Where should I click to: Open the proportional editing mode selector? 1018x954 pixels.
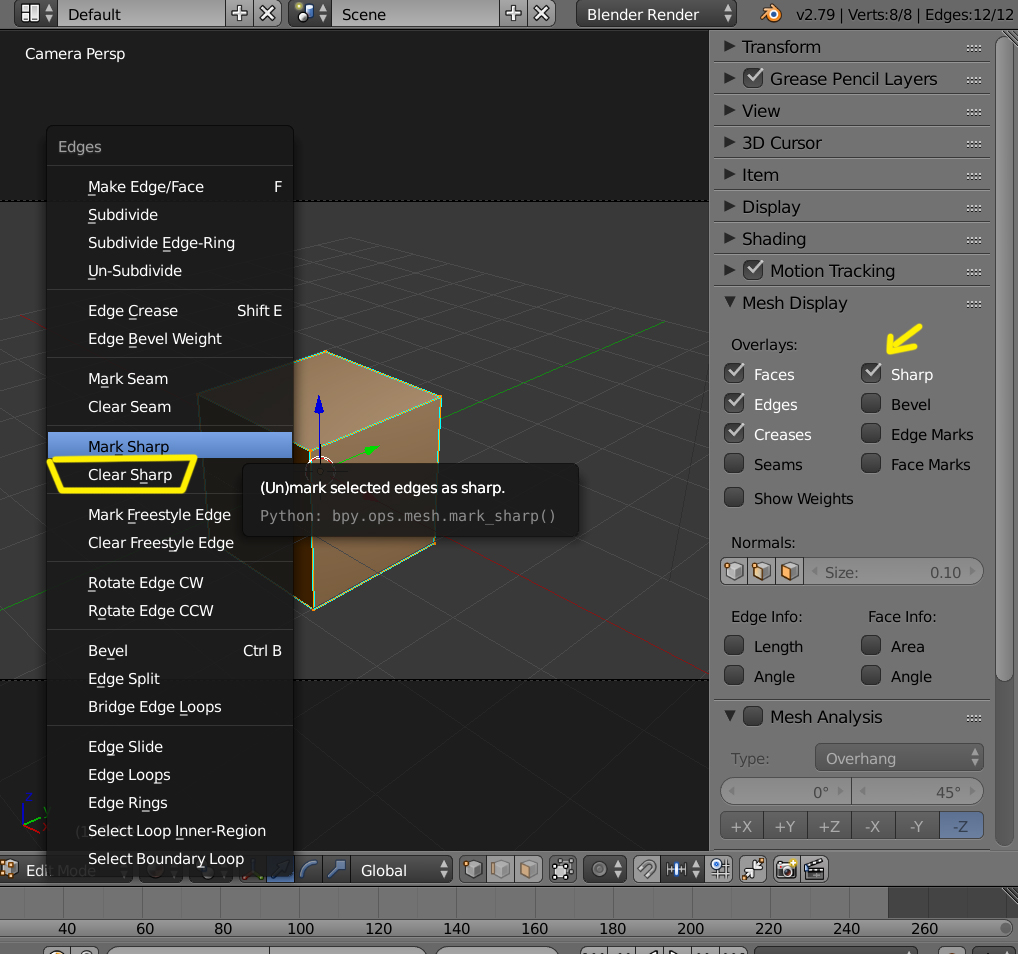(x=605, y=870)
